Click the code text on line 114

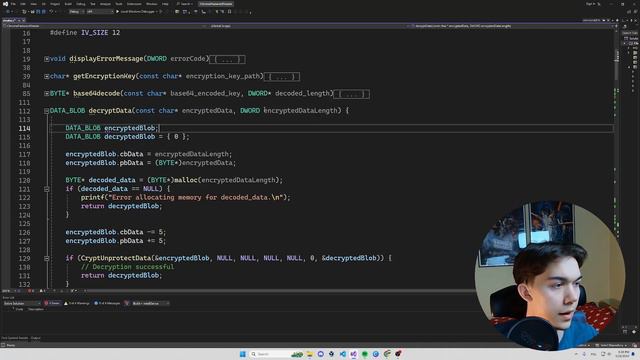pyautogui.click(x=111, y=128)
